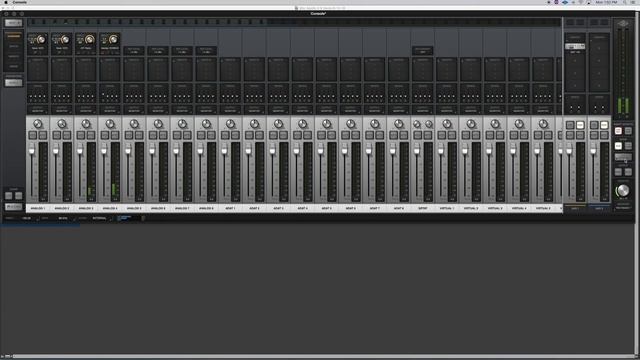Mute the ANALOG 1 channel
Viewport: 640px width, 360px height.
click(42, 135)
